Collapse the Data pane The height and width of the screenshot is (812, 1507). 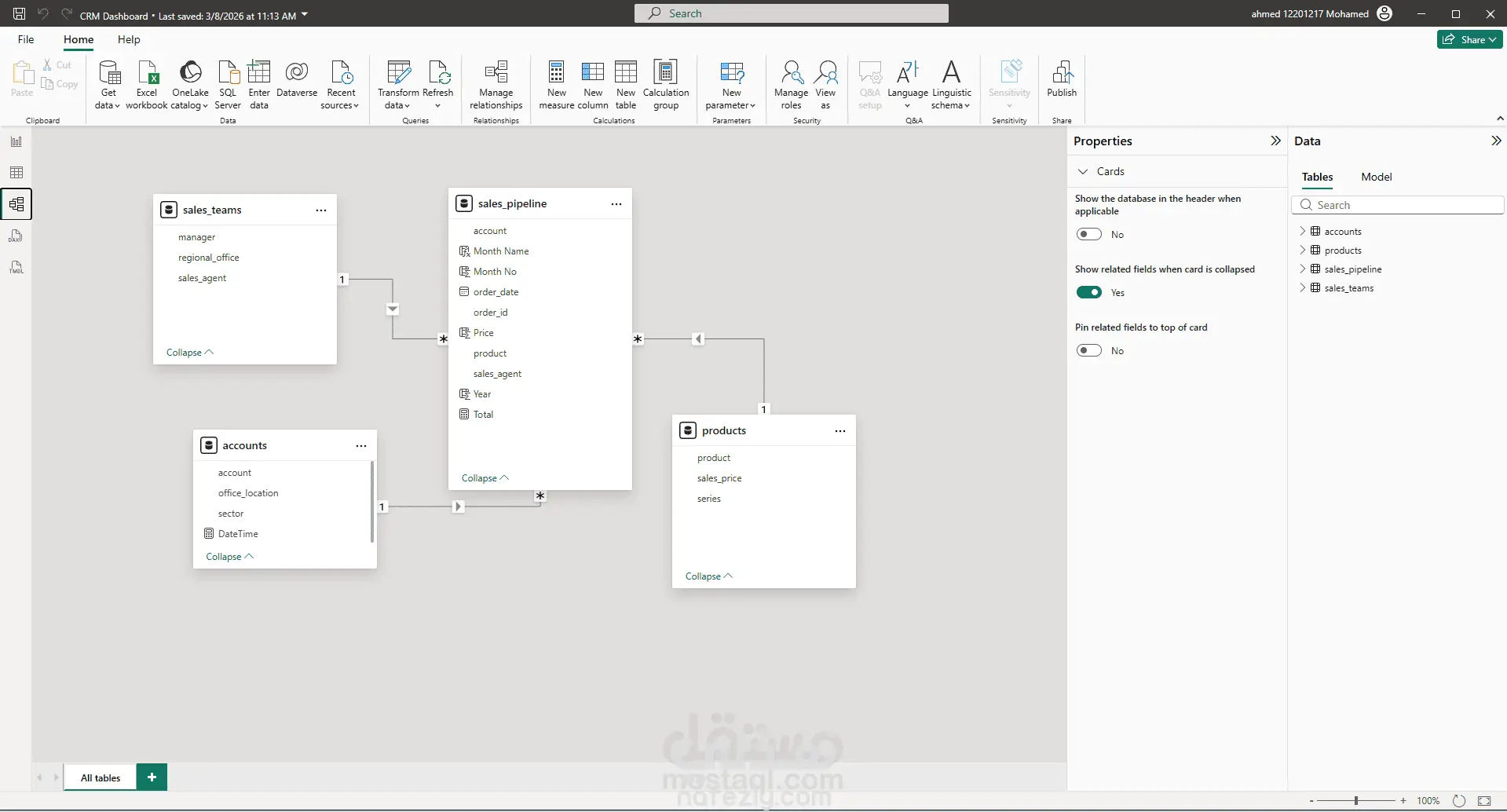pos(1496,141)
